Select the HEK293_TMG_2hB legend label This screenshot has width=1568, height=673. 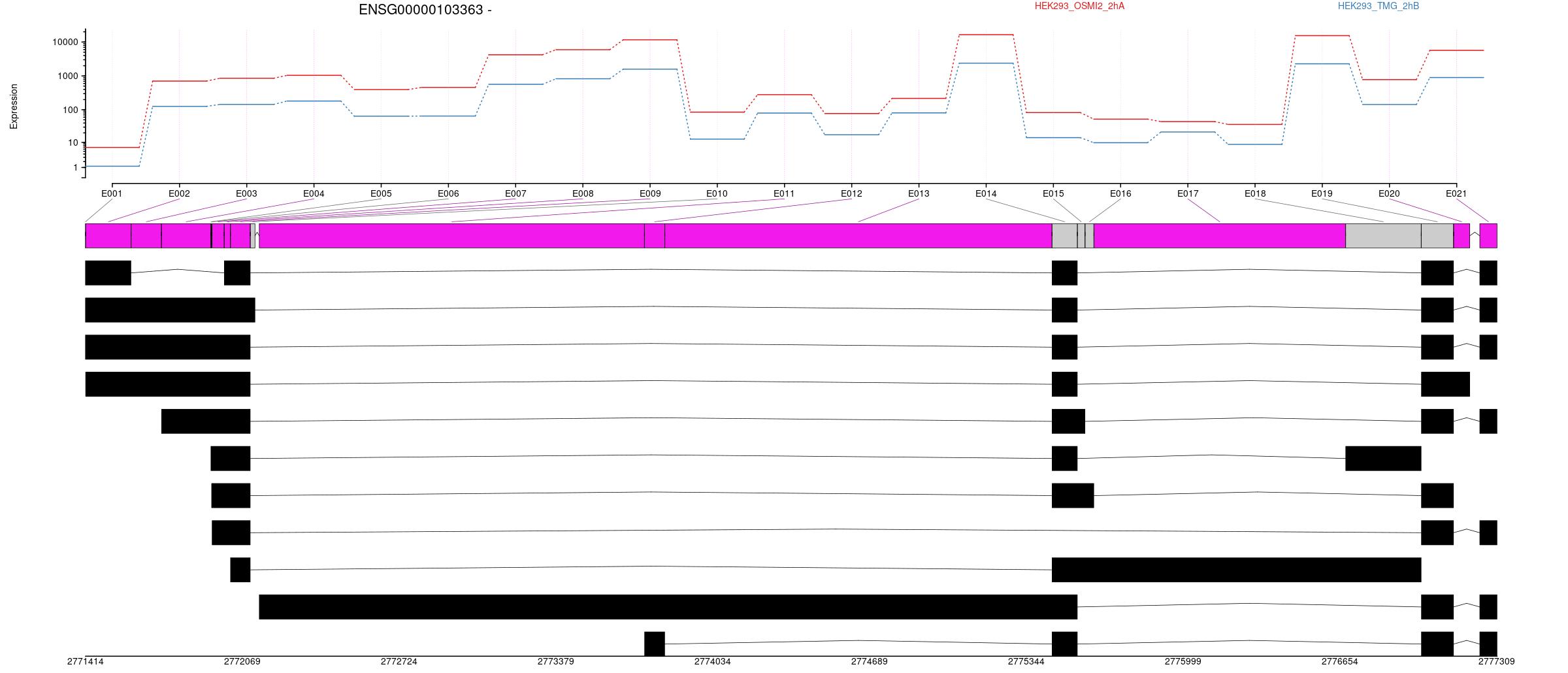[1378, 7]
